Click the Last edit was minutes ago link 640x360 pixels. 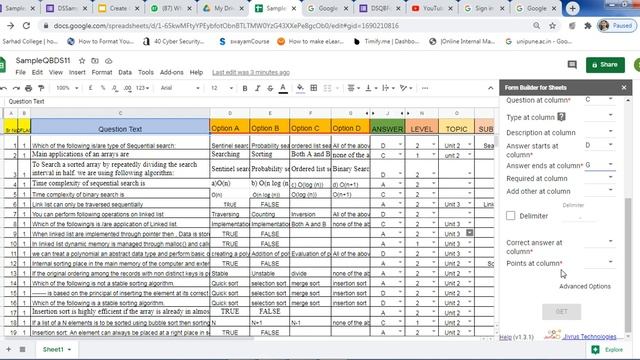251,72
